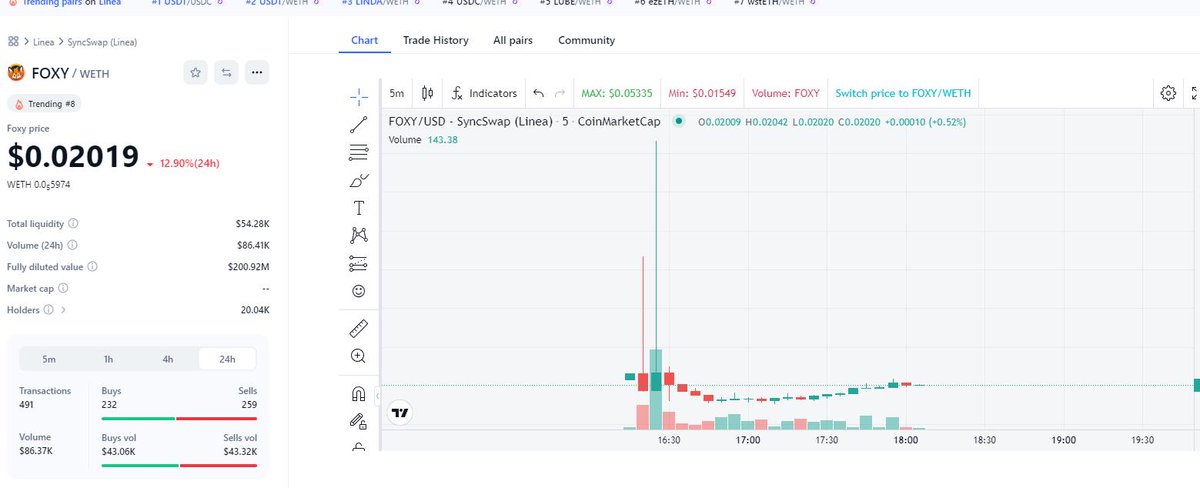Image resolution: width=1200 pixels, height=488 pixels.
Task: Open the candlestick chart type selector
Action: point(428,93)
